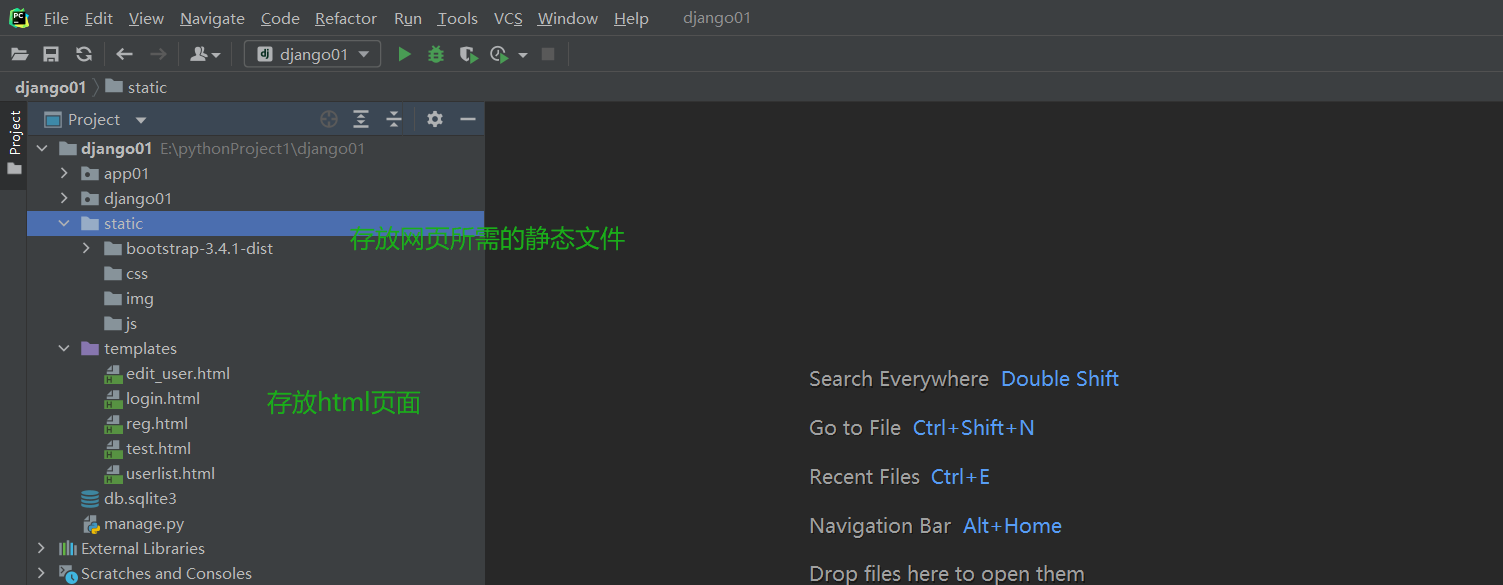Click Expand All in Project panel
1503x585 pixels.
(x=361, y=119)
